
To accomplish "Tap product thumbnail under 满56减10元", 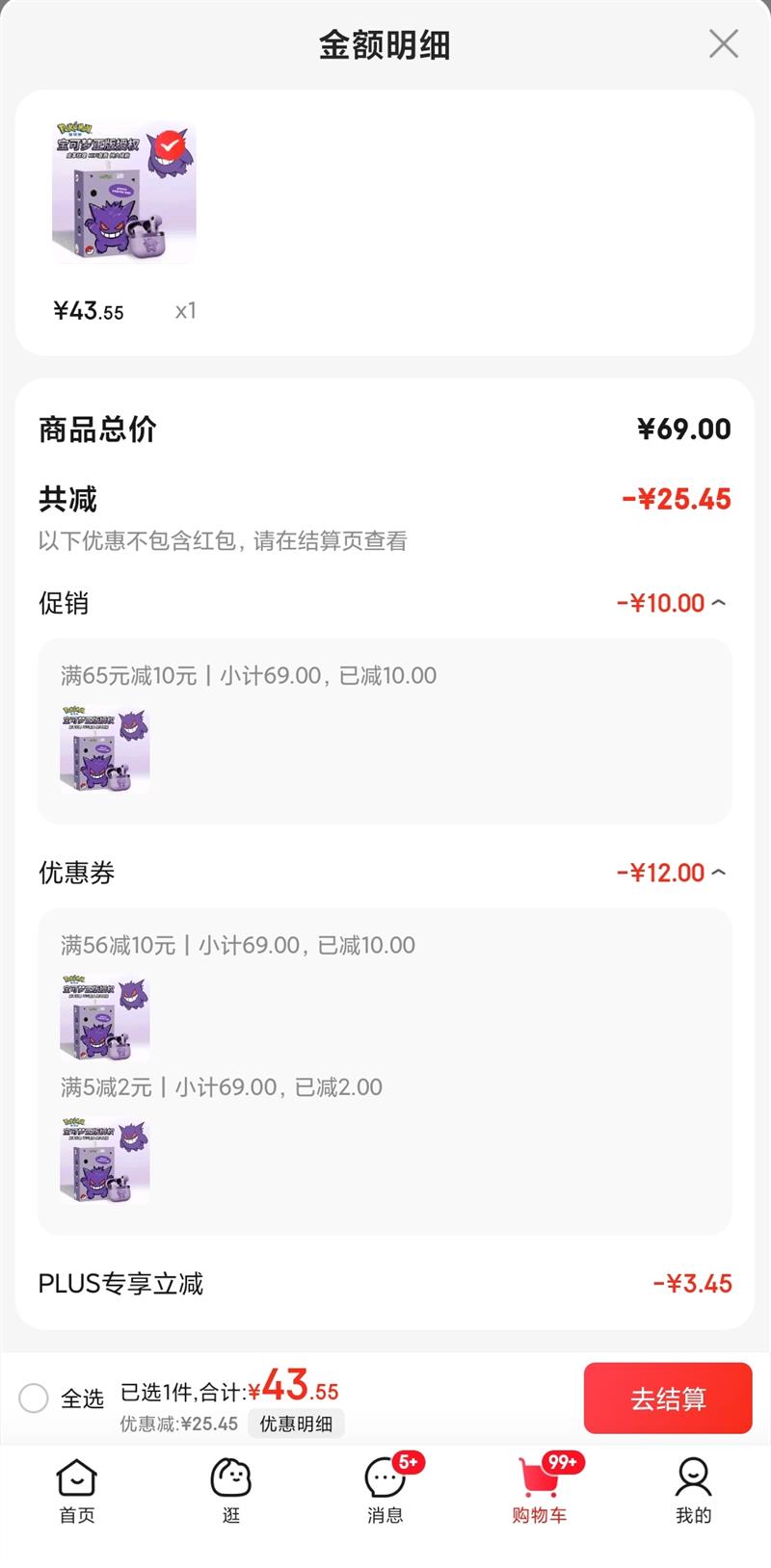I will click(x=104, y=1019).
